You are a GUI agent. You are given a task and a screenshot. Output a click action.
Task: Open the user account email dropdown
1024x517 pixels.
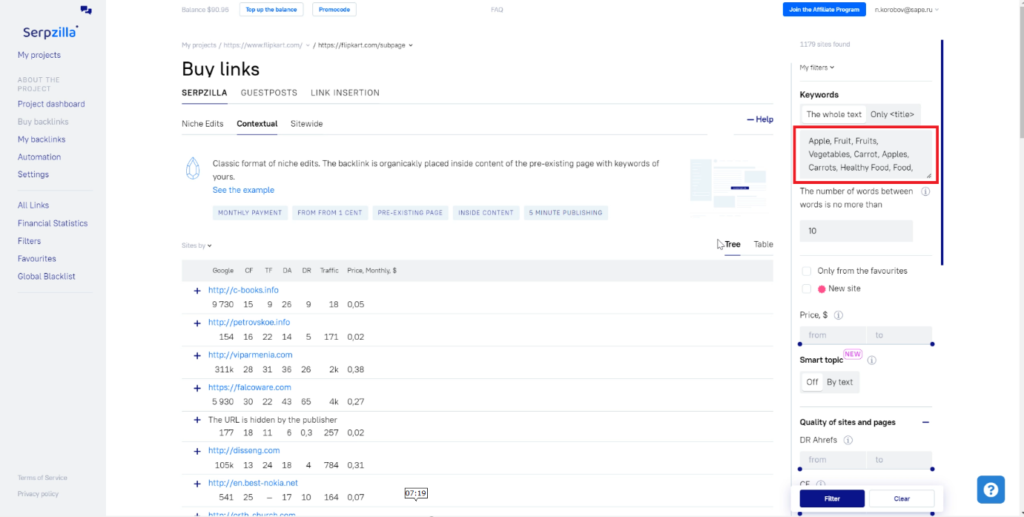coord(906,10)
